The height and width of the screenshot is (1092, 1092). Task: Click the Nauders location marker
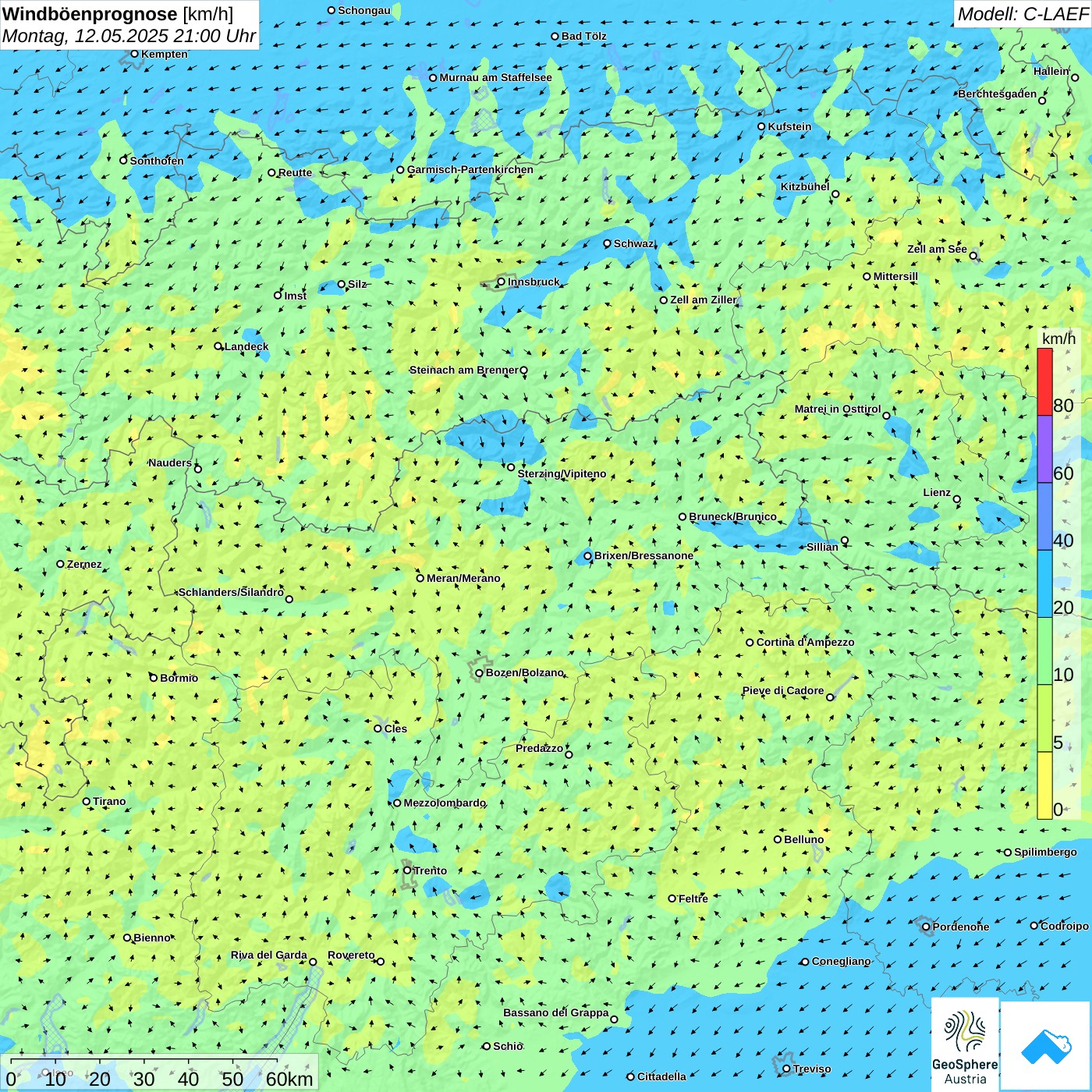click(x=198, y=469)
